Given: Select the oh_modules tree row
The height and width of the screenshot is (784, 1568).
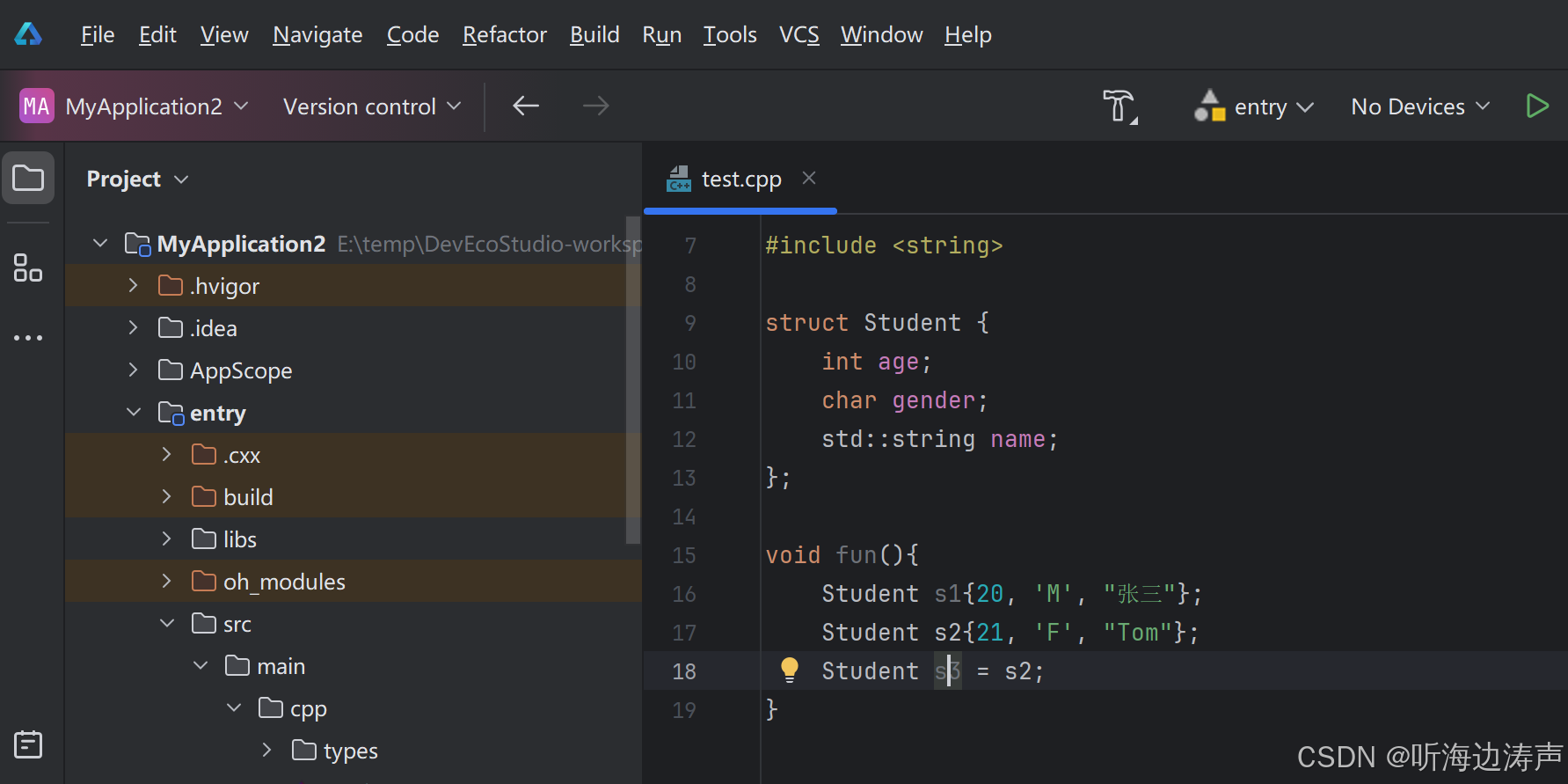Looking at the screenshot, I should point(353,581).
